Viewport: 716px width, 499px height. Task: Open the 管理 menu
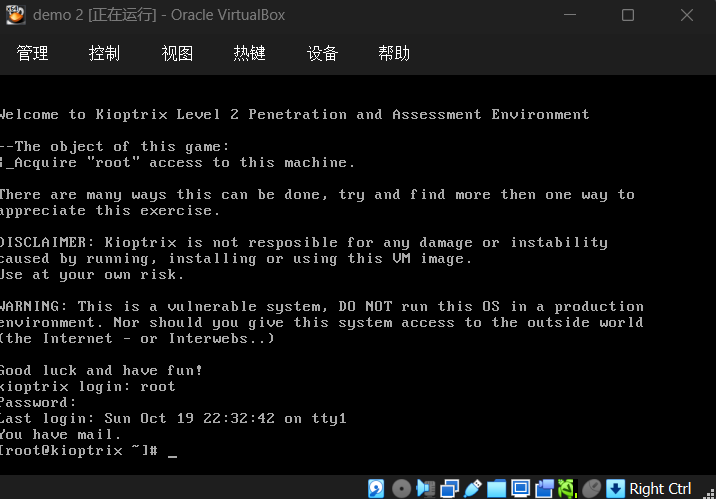pos(32,54)
